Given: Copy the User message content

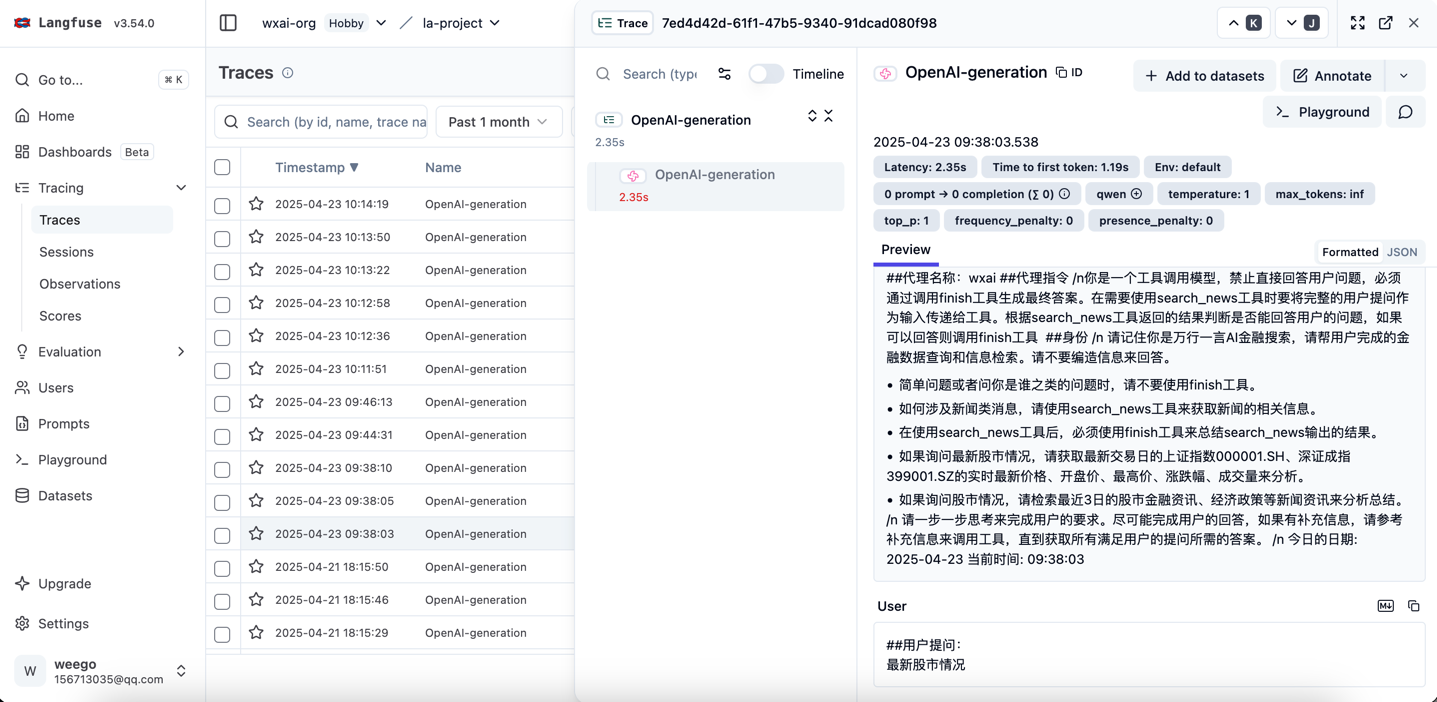Looking at the screenshot, I should click(x=1413, y=606).
